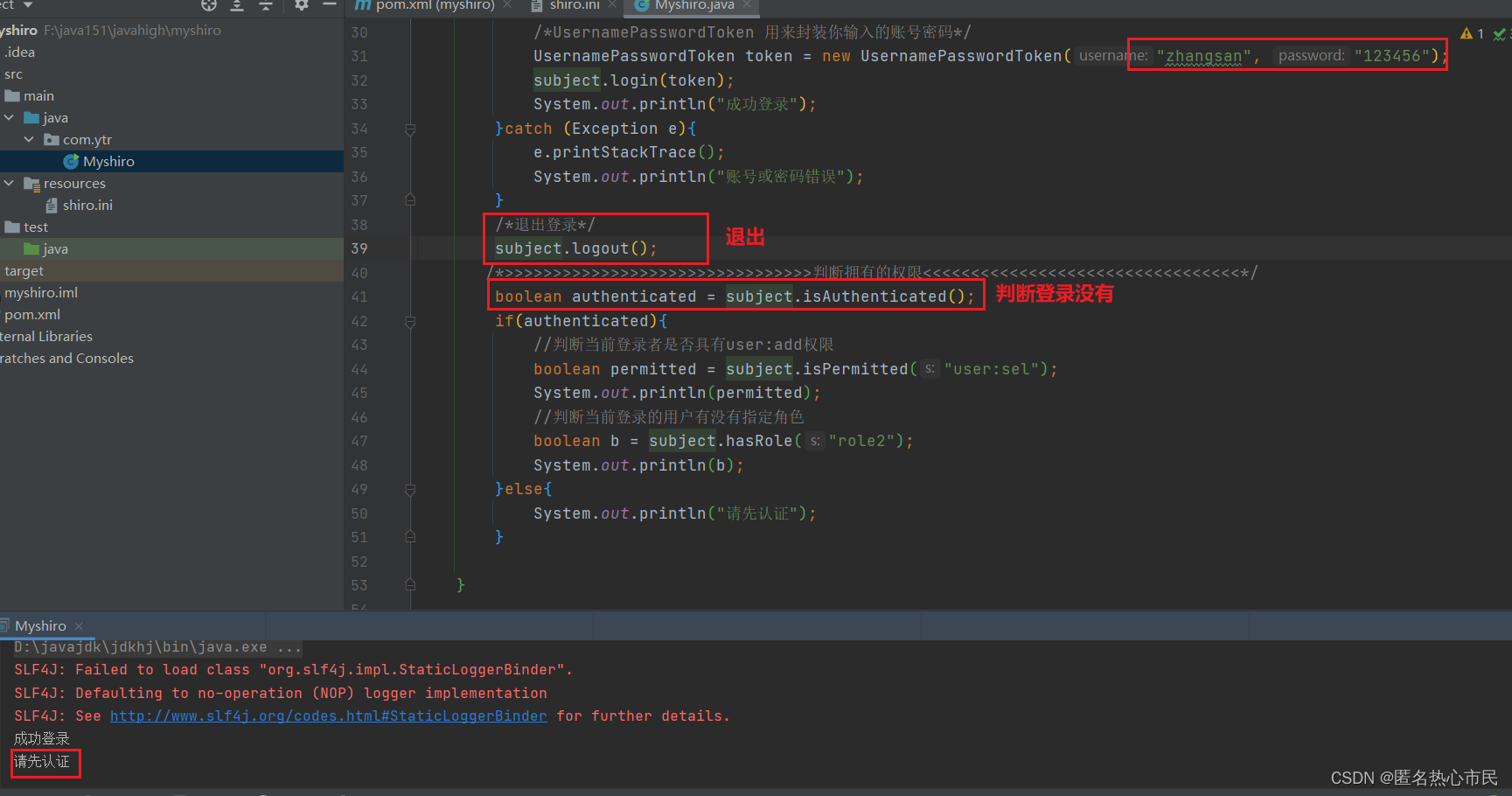This screenshot has height=796, width=1512.
Task: Select the .idea folder in tree
Action: point(20,52)
